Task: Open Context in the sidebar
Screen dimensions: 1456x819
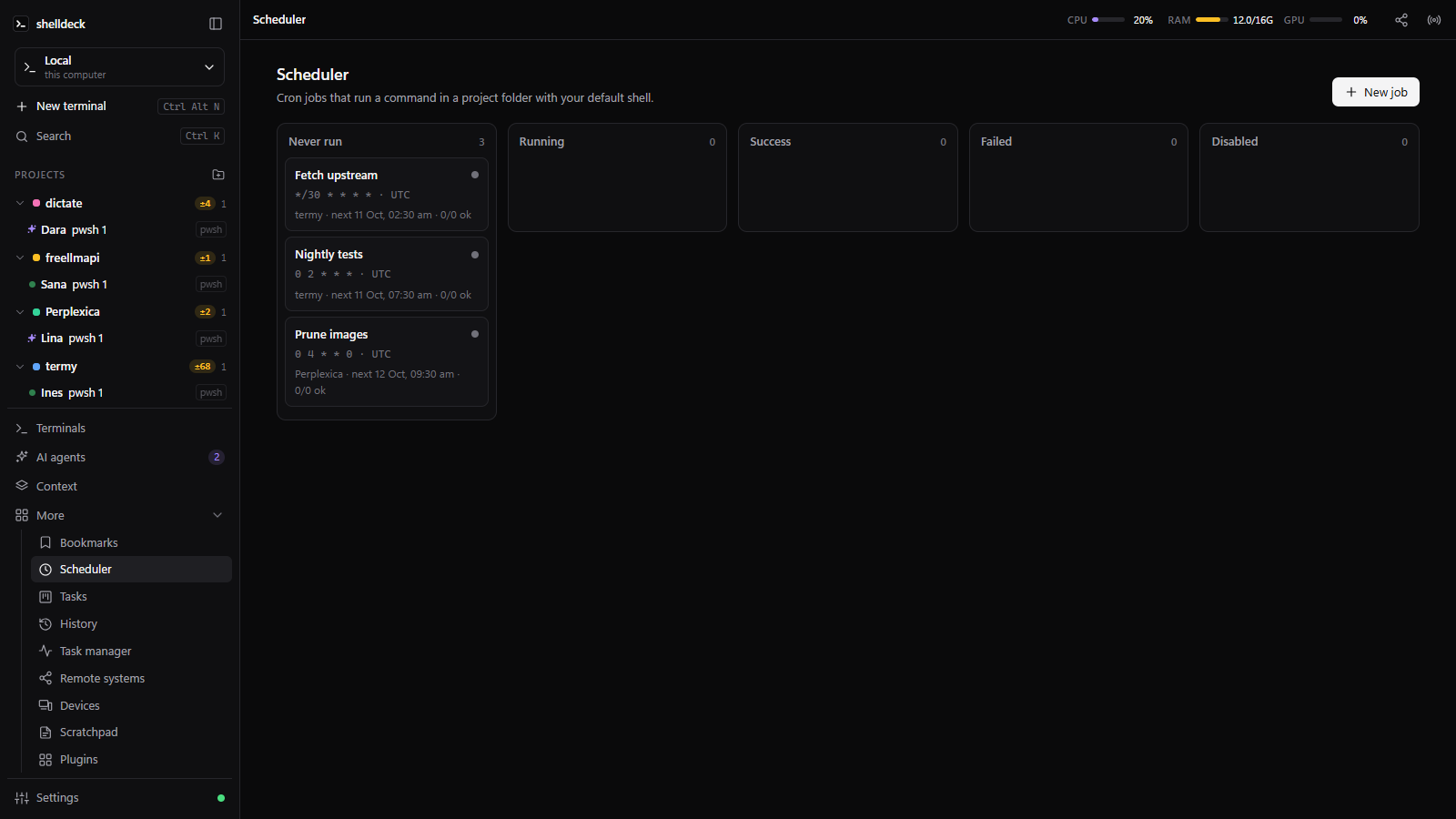Action: click(119, 486)
